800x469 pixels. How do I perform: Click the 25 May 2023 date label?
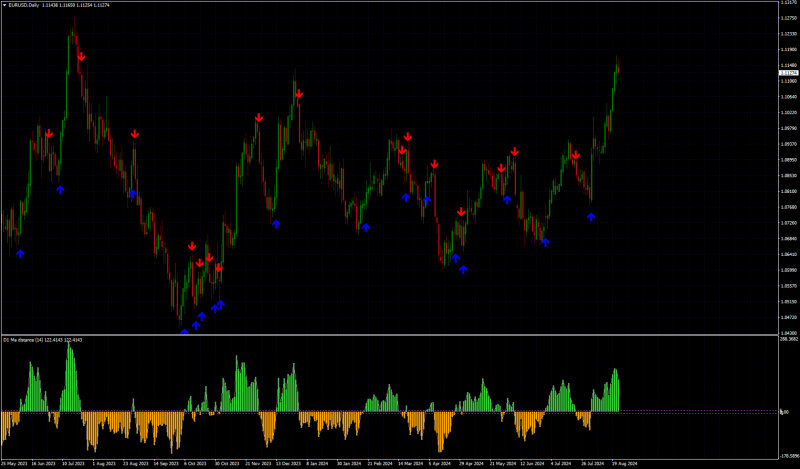pos(14,464)
